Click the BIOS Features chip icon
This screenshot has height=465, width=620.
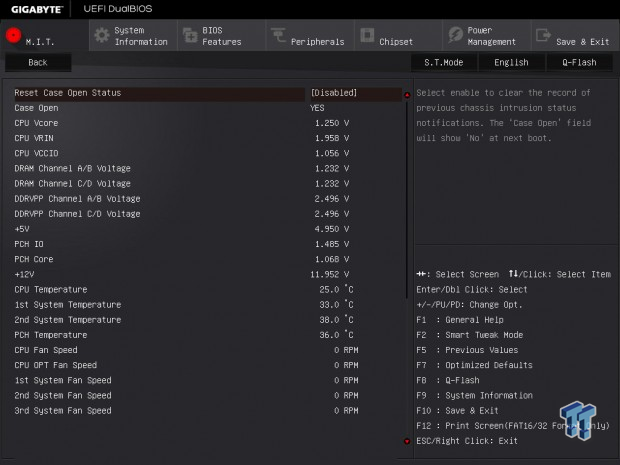(x=190, y=35)
